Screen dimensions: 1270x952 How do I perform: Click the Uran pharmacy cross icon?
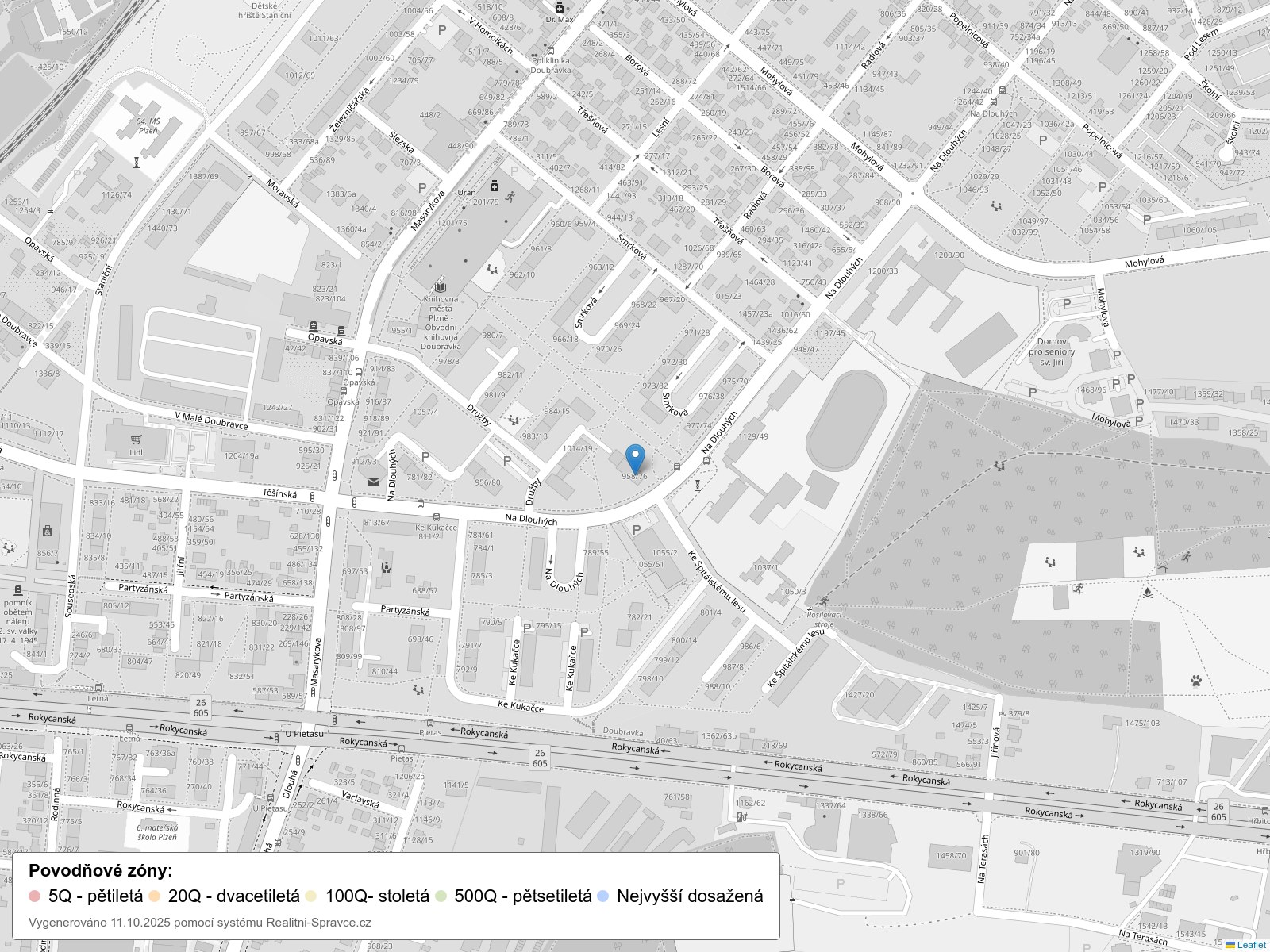click(494, 186)
